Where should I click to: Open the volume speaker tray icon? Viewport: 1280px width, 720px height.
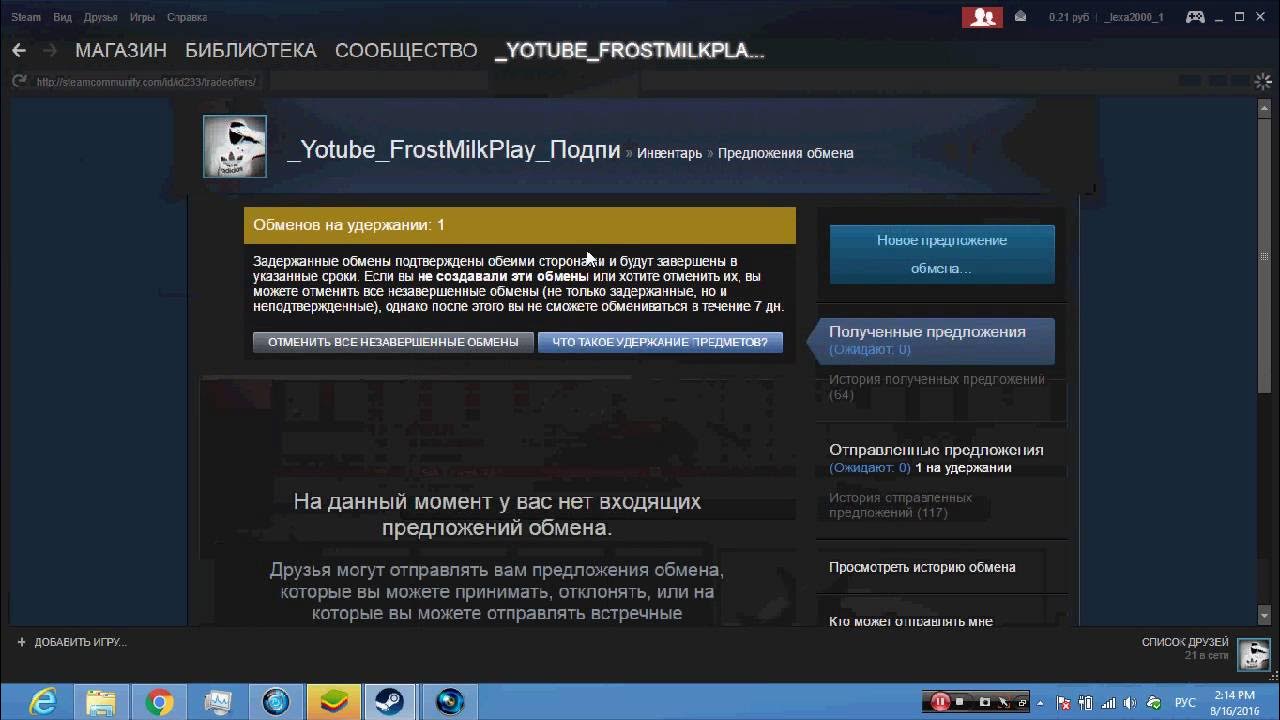tap(1131, 702)
